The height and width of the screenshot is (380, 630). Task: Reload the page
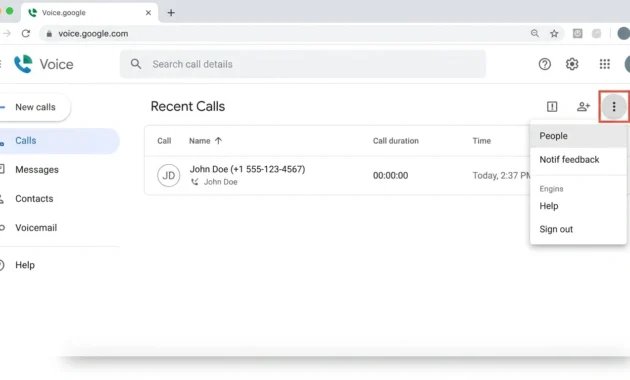click(x=26, y=34)
